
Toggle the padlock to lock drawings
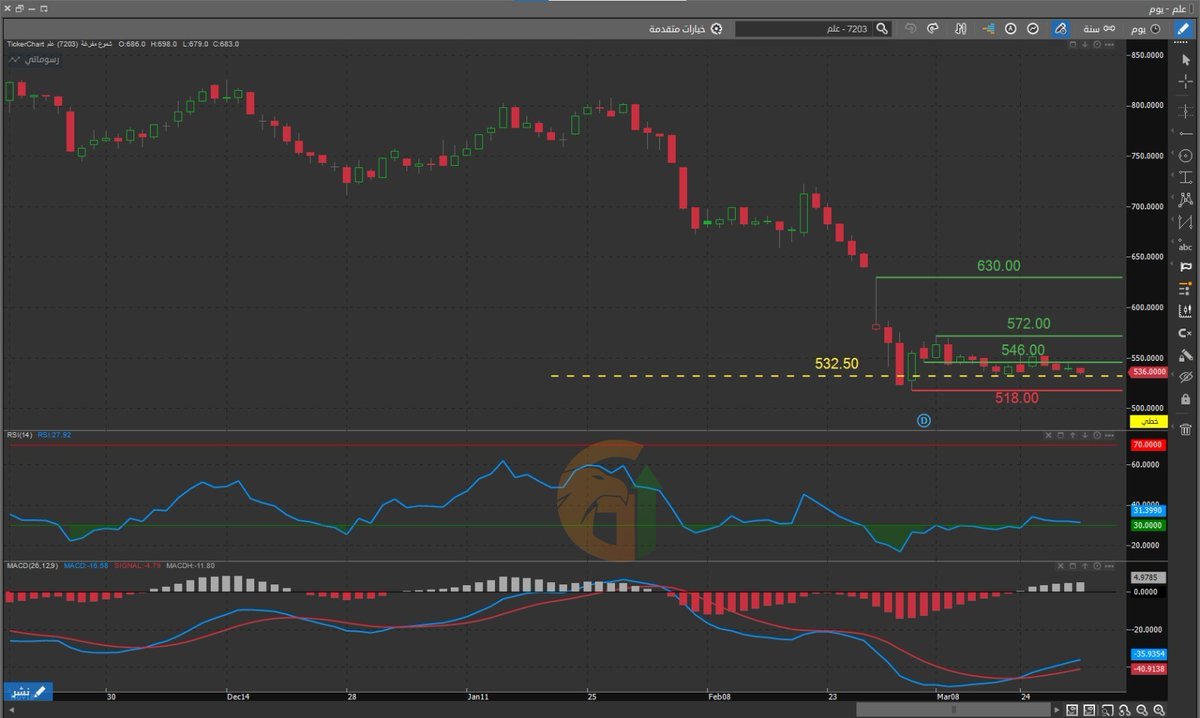pos(1185,400)
